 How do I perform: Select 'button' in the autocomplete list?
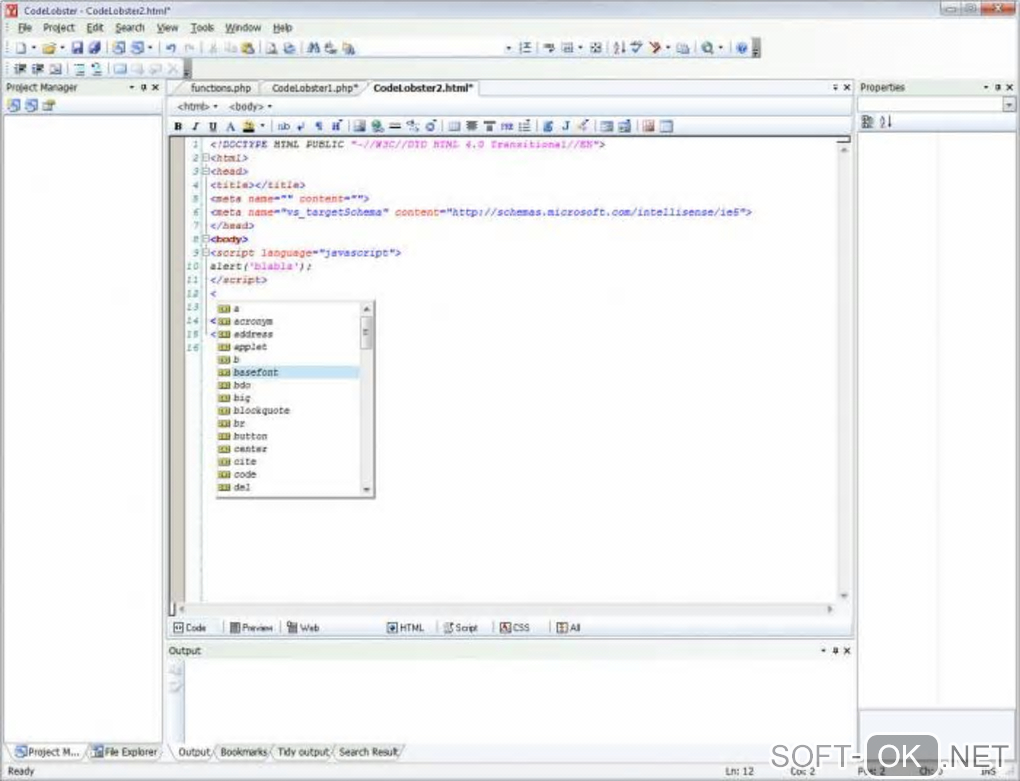(288, 436)
